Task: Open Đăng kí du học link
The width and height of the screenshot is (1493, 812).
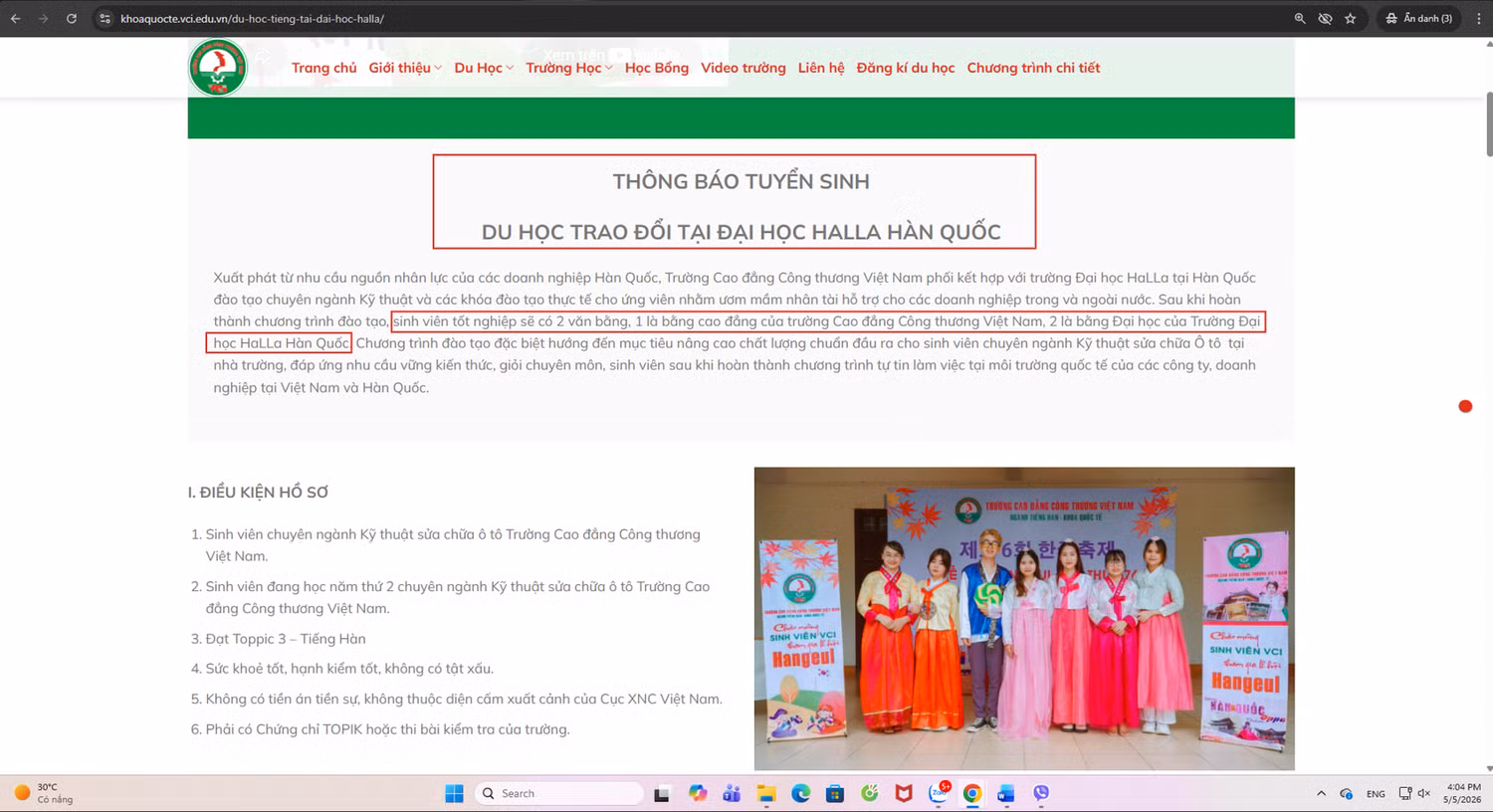Action: pyautogui.click(x=906, y=68)
